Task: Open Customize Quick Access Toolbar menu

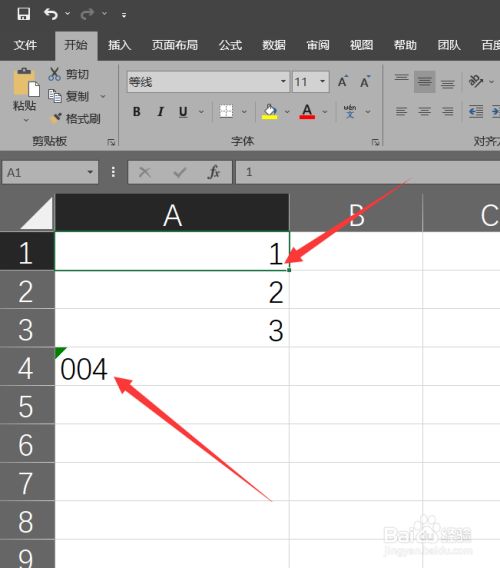Action: tap(124, 15)
